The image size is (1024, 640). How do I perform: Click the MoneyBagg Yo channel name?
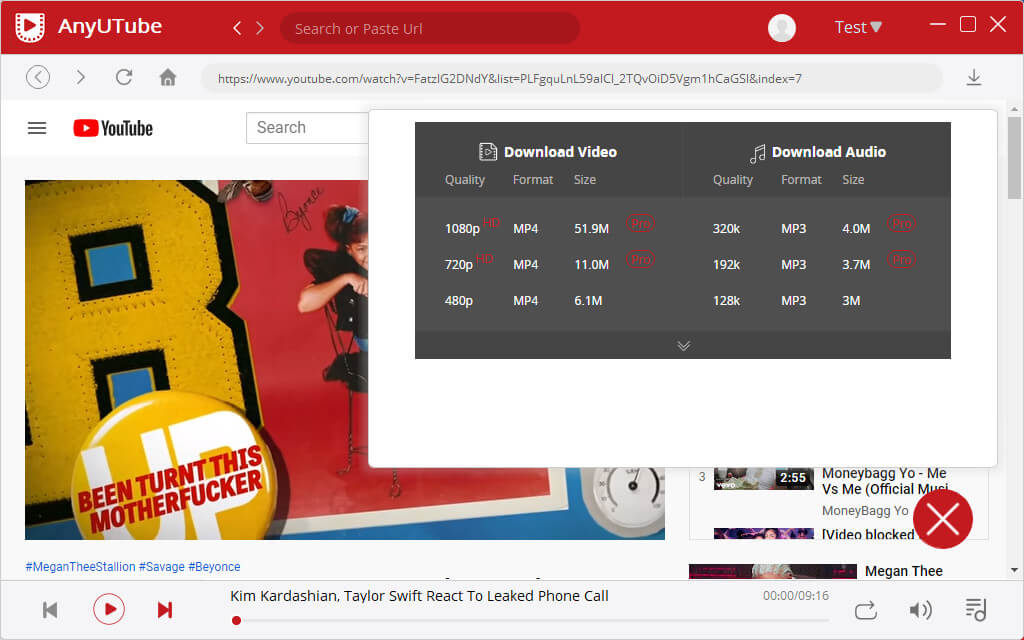(x=865, y=511)
